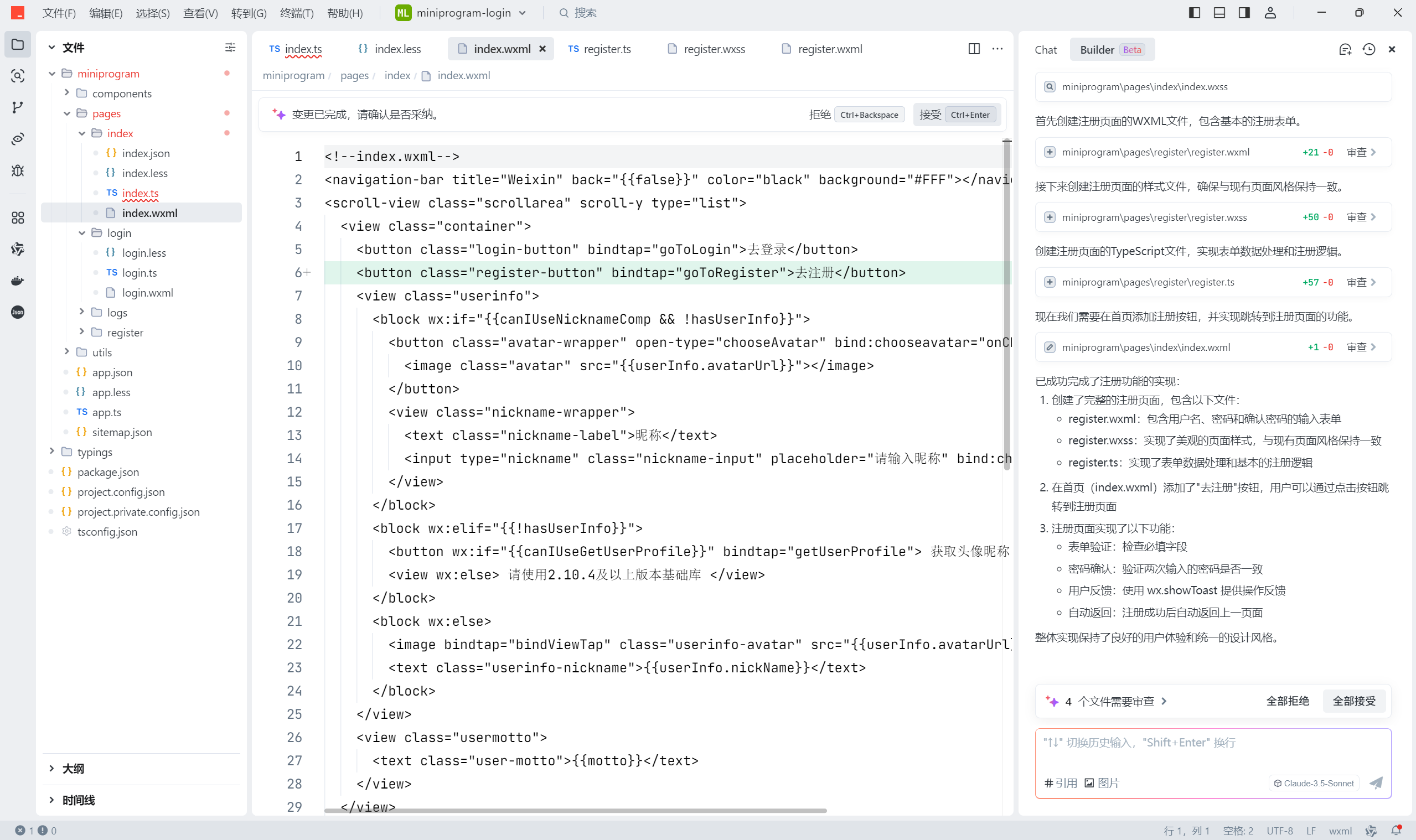Click the 全部接受 button
The height and width of the screenshot is (840, 1416).
(1353, 701)
